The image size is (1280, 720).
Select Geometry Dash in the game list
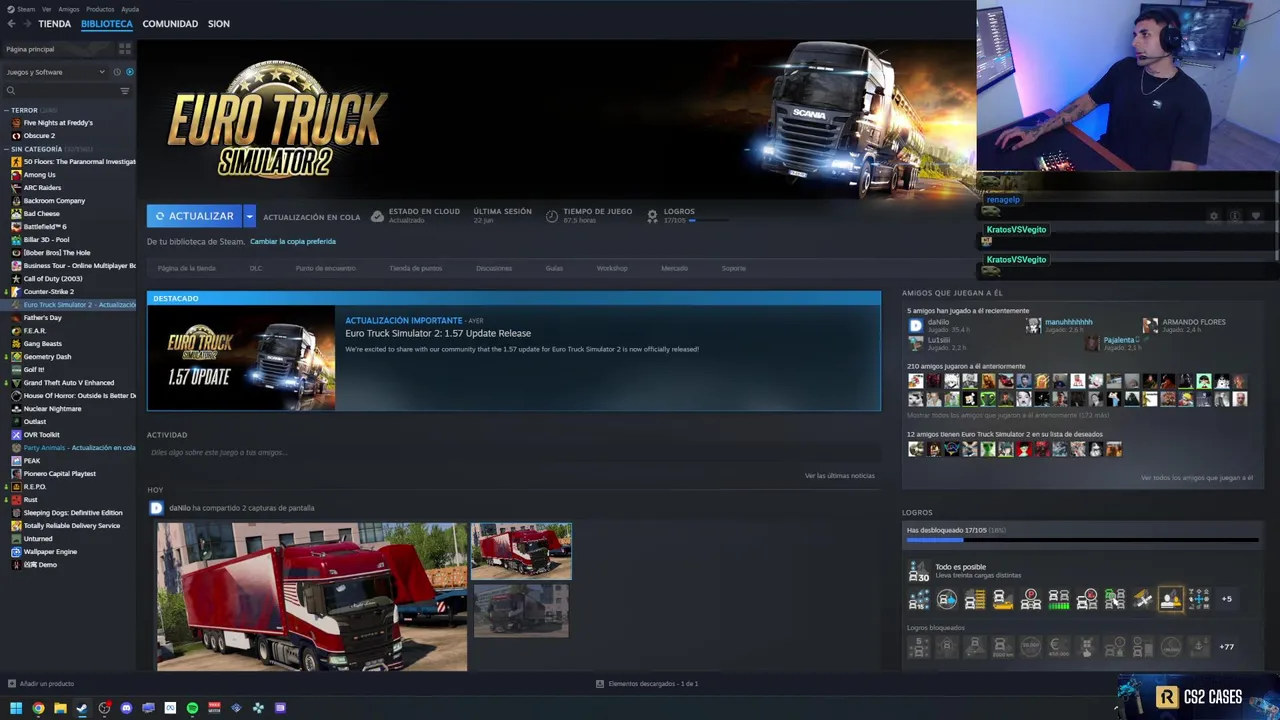[x=47, y=357]
